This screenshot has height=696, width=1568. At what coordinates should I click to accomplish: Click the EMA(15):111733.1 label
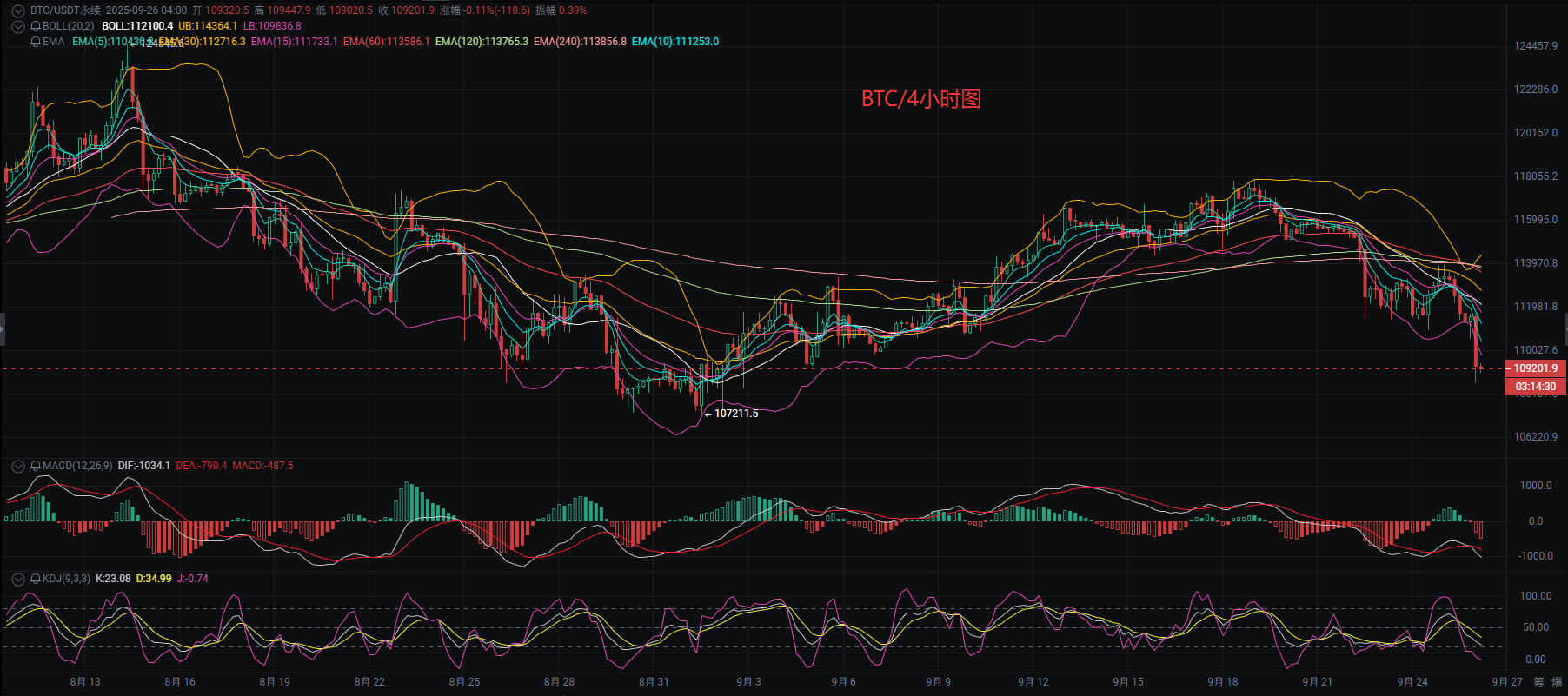(295, 42)
